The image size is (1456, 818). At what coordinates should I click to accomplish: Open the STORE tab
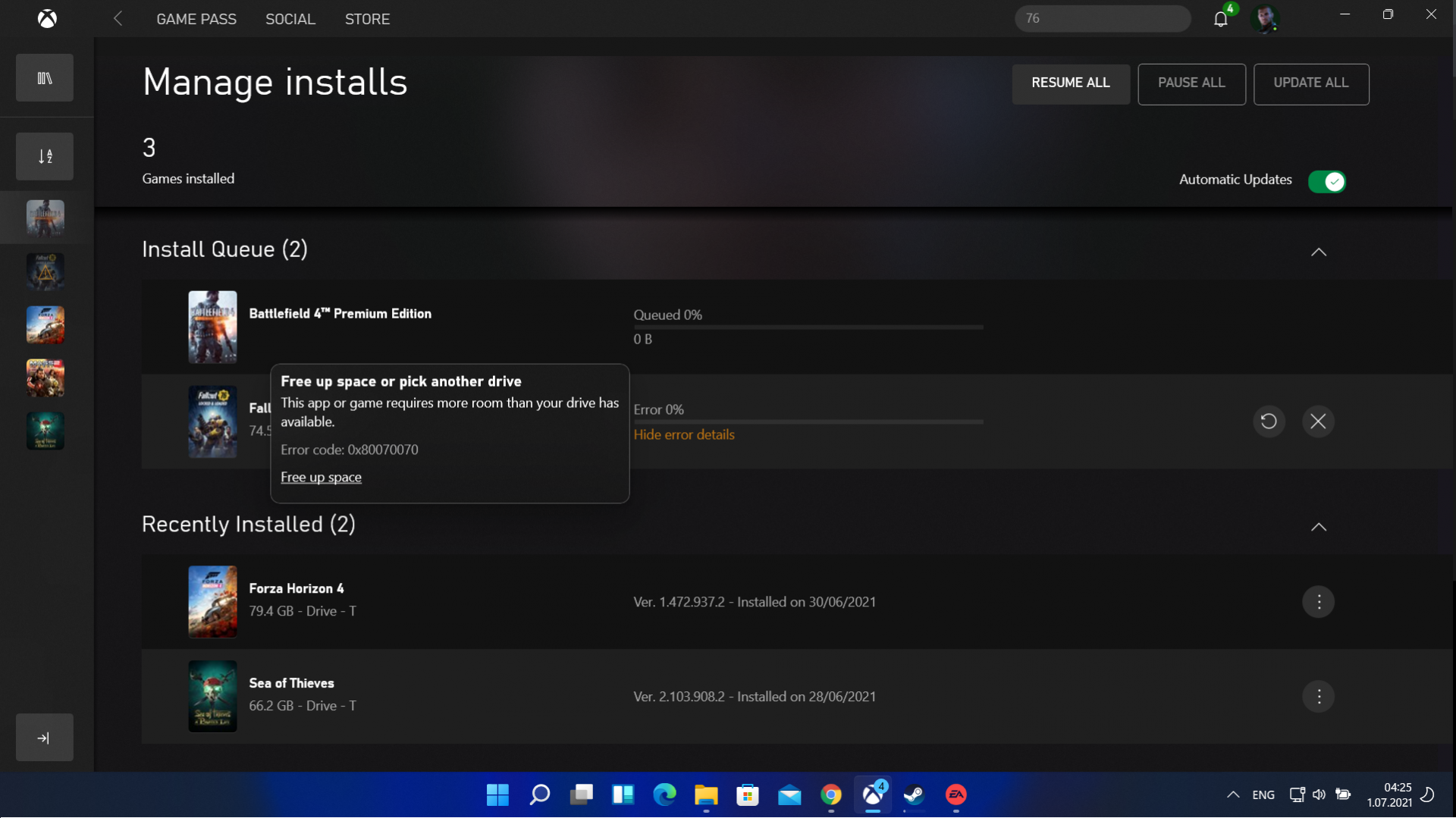coord(368,19)
